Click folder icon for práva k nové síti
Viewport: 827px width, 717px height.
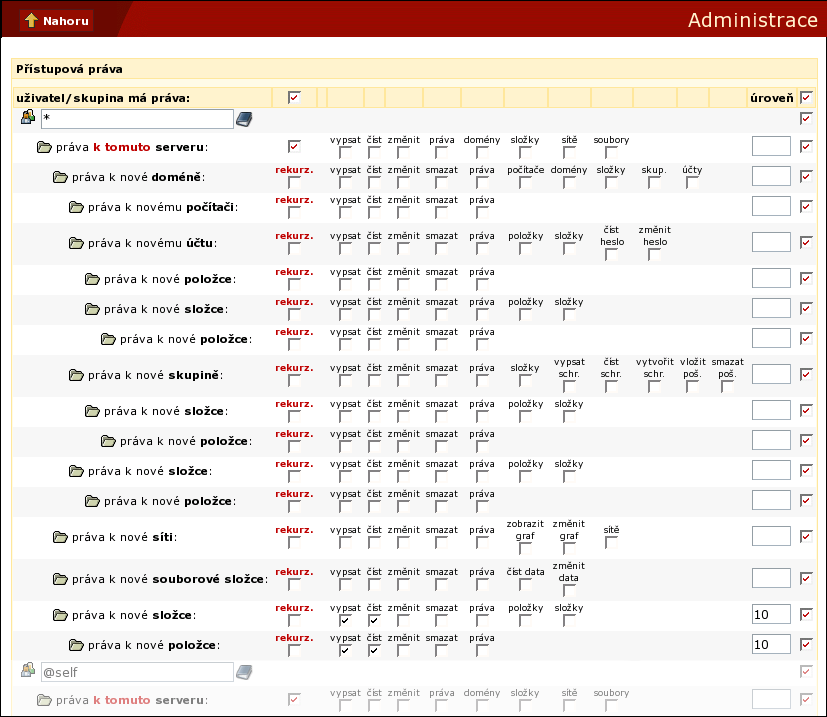pos(60,537)
